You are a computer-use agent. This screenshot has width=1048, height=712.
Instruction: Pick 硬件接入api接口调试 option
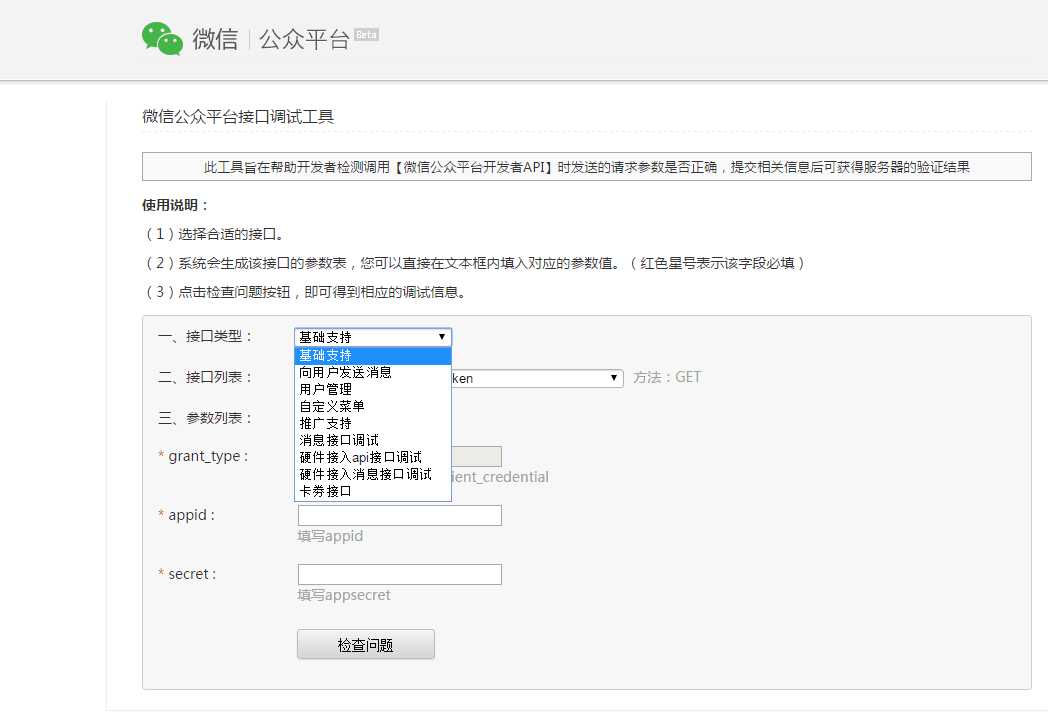tap(373, 457)
